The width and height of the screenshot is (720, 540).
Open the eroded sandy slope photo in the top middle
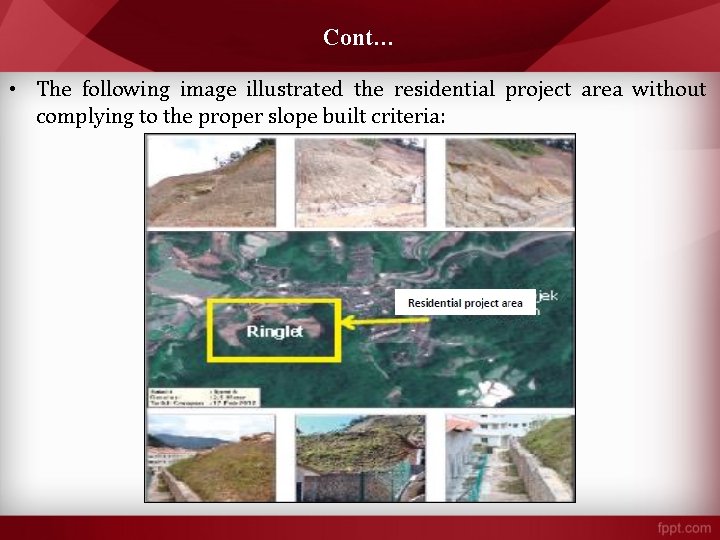360,182
